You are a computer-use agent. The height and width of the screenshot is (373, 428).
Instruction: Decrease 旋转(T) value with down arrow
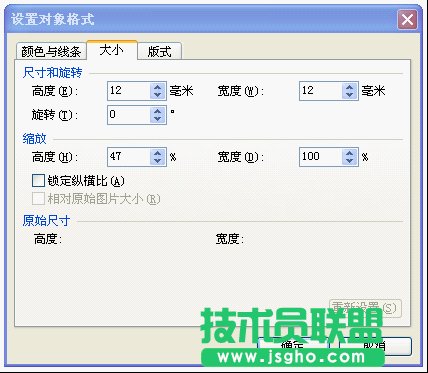(158, 119)
